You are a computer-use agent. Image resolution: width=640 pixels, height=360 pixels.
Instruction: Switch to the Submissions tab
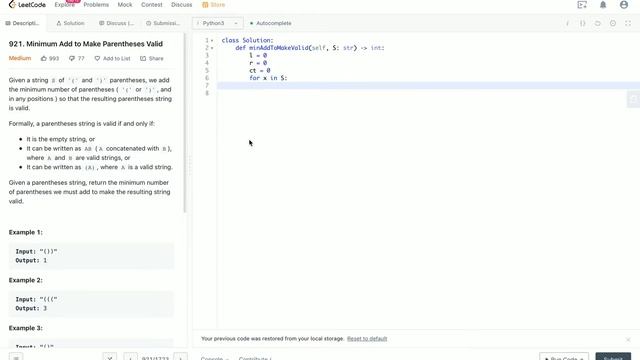click(163, 23)
